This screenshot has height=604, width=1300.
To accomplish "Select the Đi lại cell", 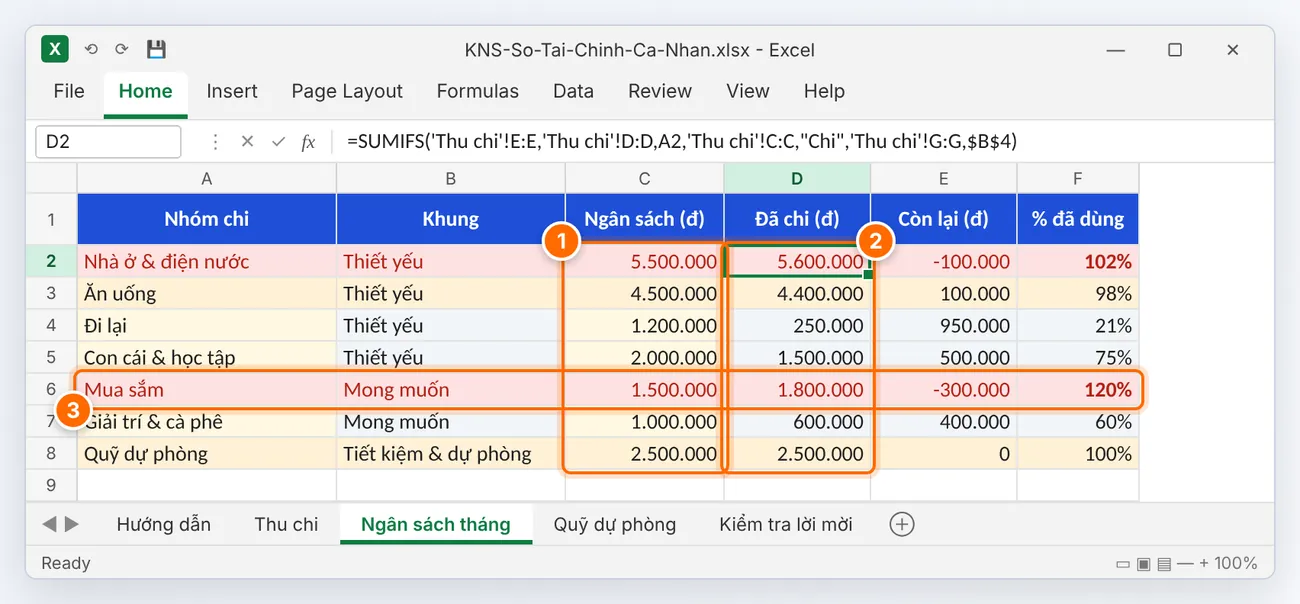I will point(207,326).
